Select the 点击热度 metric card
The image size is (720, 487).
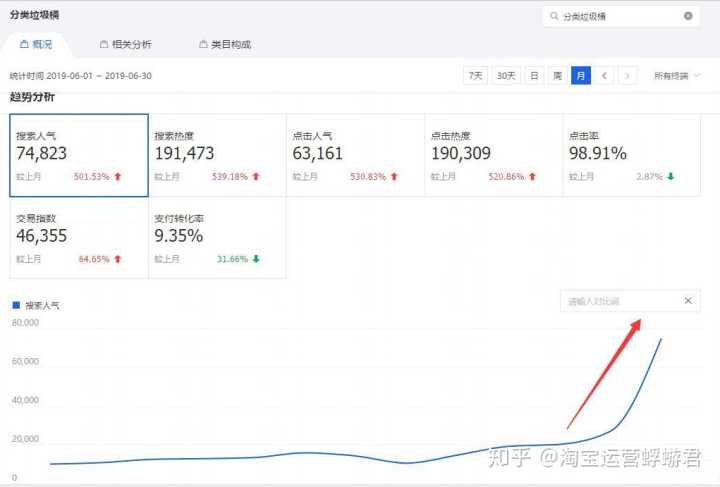point(494,155)
